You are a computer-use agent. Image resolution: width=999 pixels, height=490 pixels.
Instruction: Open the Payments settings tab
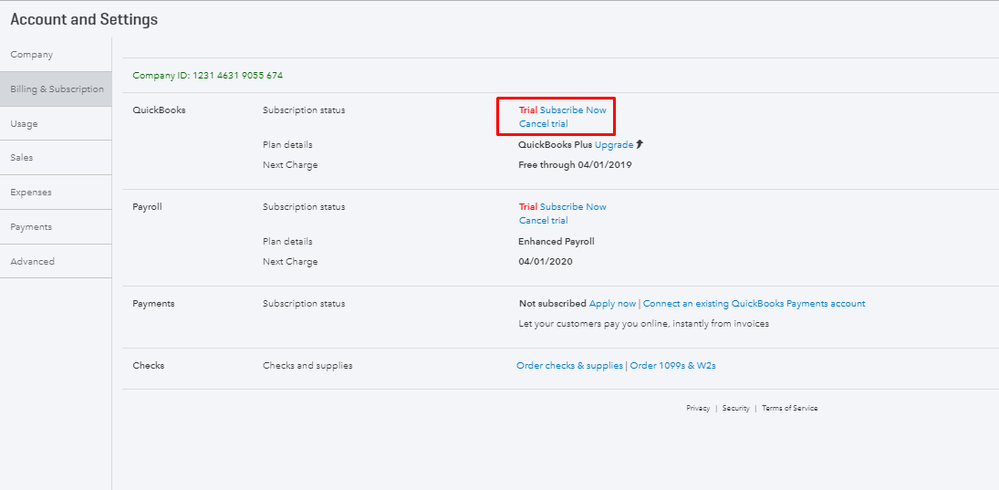click(x=31, y=227)
